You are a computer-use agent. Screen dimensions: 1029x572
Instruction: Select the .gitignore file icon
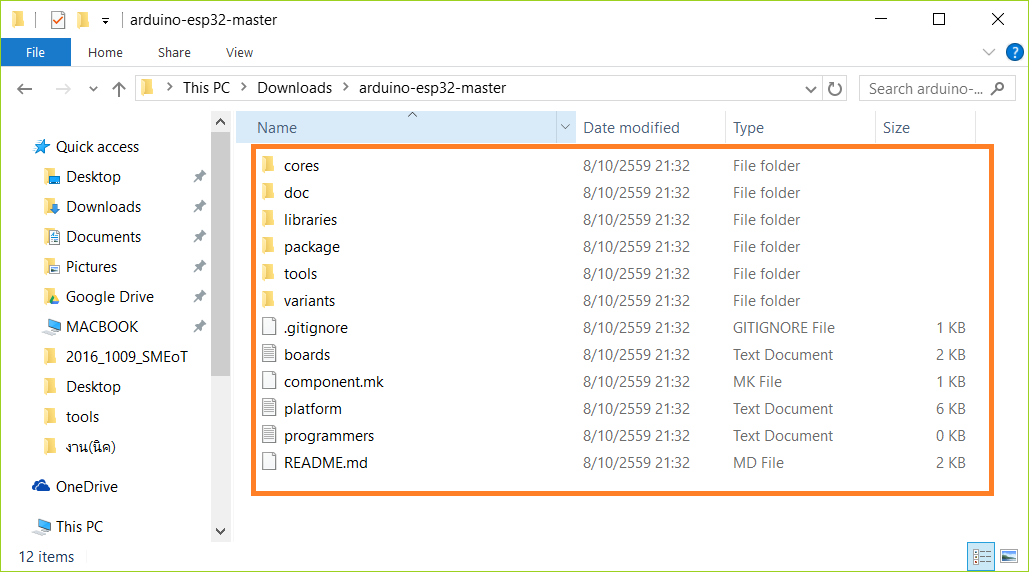tap(269, 327)
